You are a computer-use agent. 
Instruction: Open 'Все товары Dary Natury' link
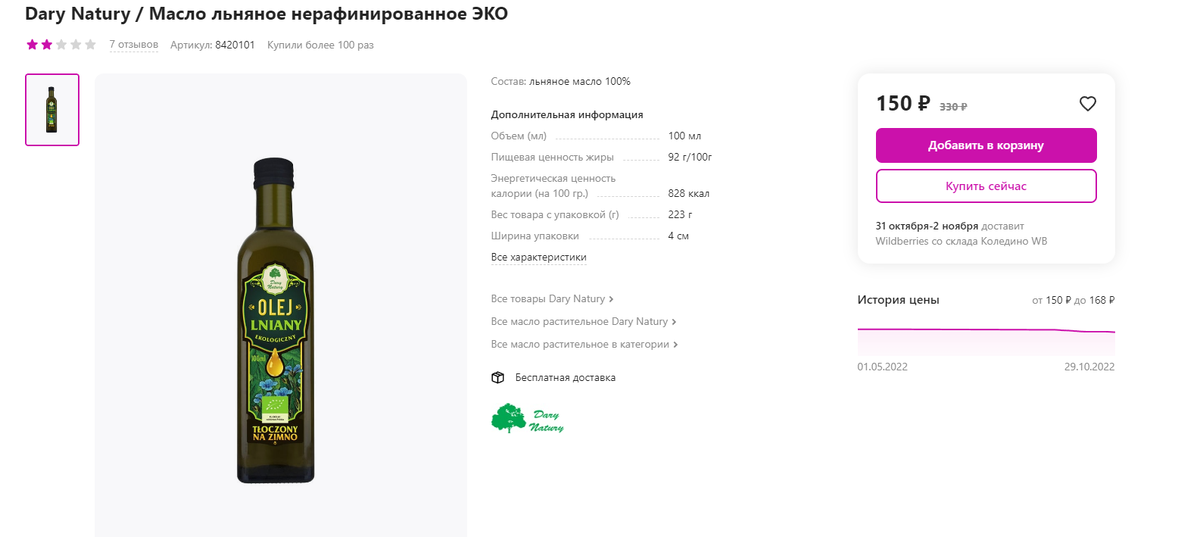click(552, 299)
